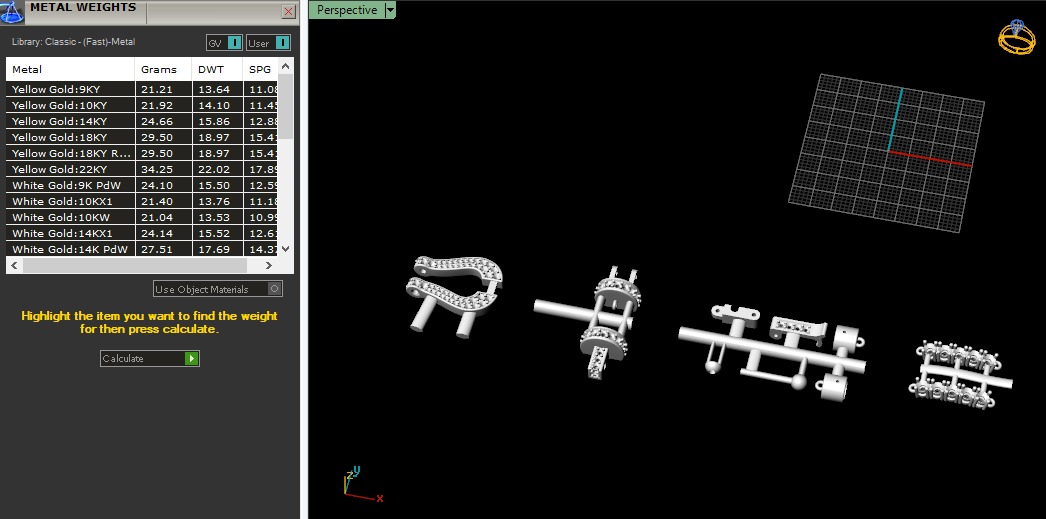1046x519 pixels.
Task: Select the White Gold:10KX1 row
Action: (142, 201)
